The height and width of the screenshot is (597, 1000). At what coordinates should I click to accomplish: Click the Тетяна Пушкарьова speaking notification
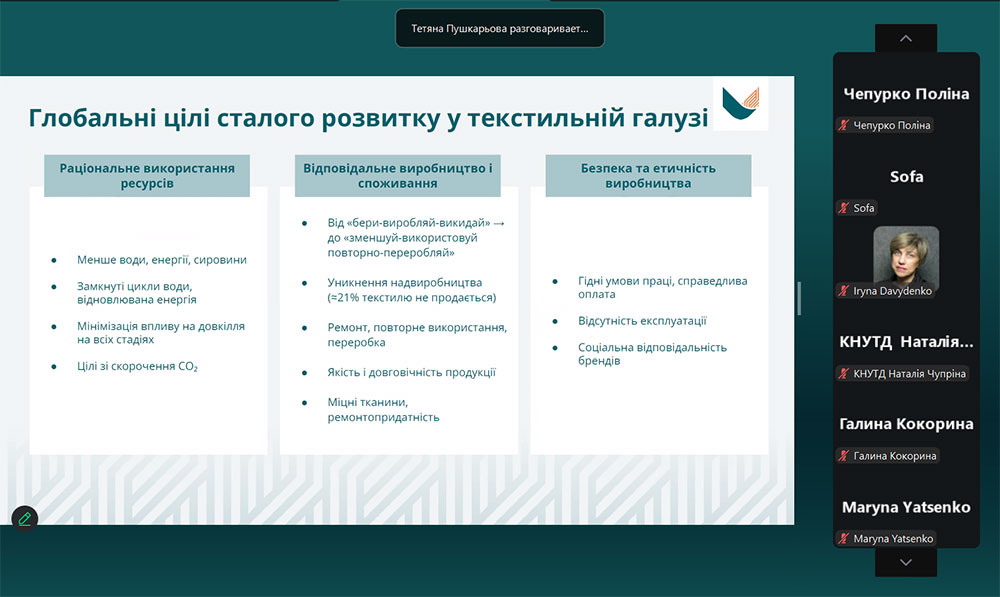[x=500, y=29]
